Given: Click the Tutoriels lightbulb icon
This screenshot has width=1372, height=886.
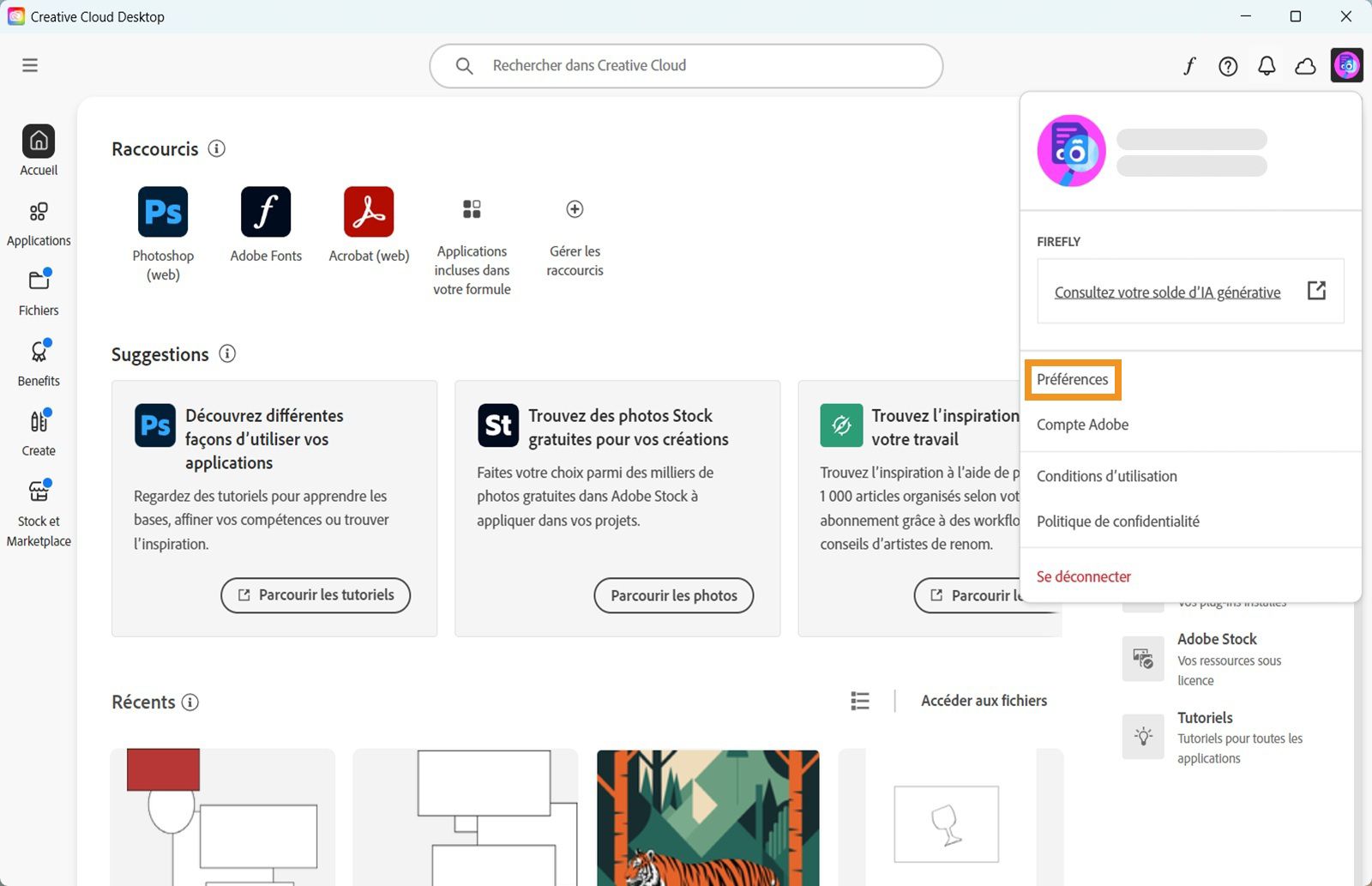Looking at the screenshot, I should [1143, 737].
